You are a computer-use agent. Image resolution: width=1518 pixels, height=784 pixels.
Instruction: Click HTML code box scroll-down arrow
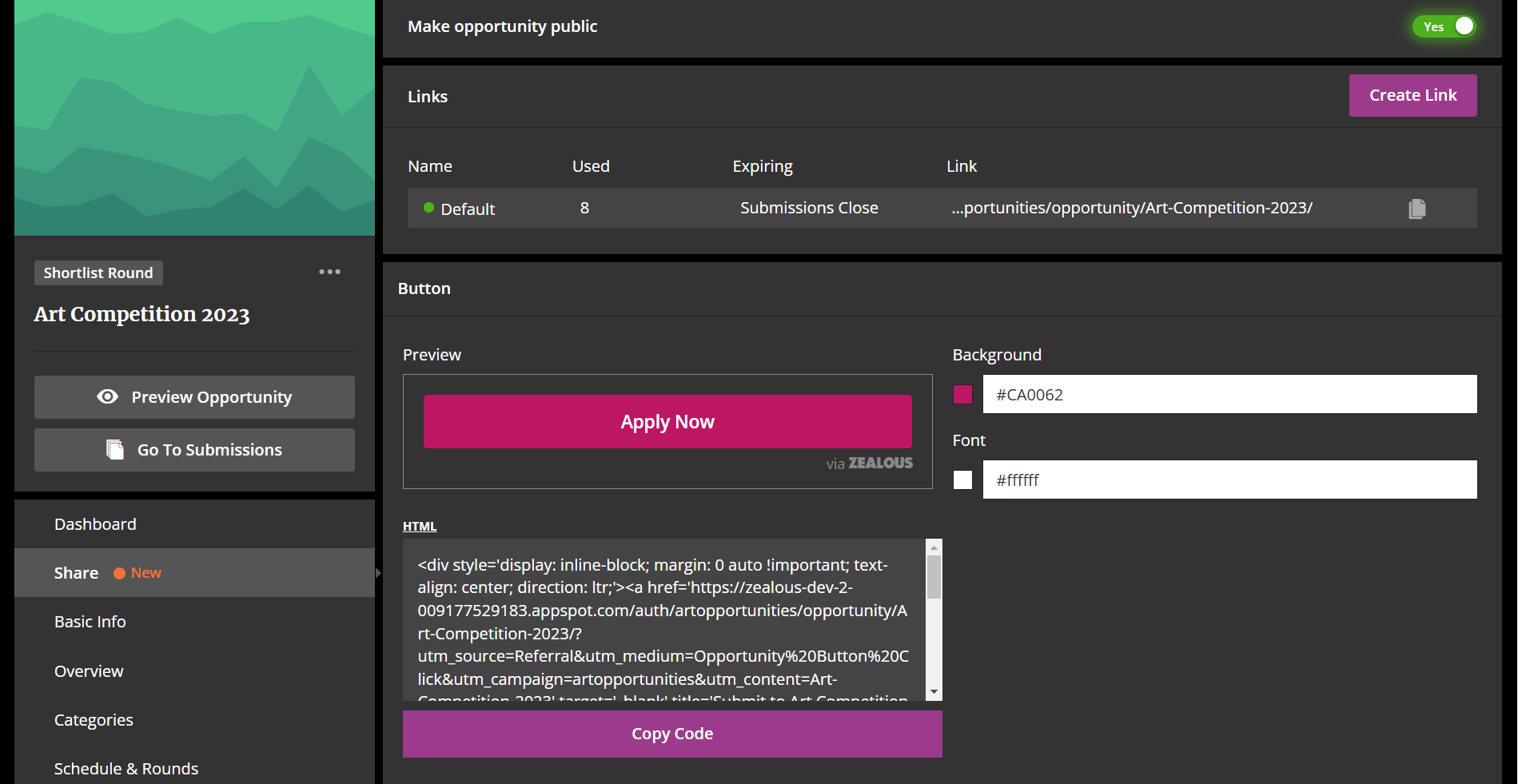[934, 692]
